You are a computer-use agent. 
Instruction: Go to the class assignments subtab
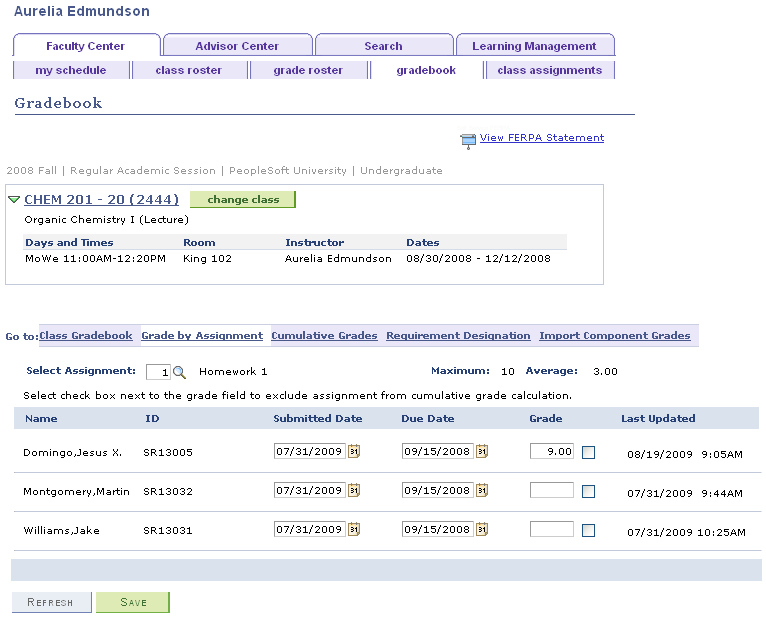[x=550, y=70]
